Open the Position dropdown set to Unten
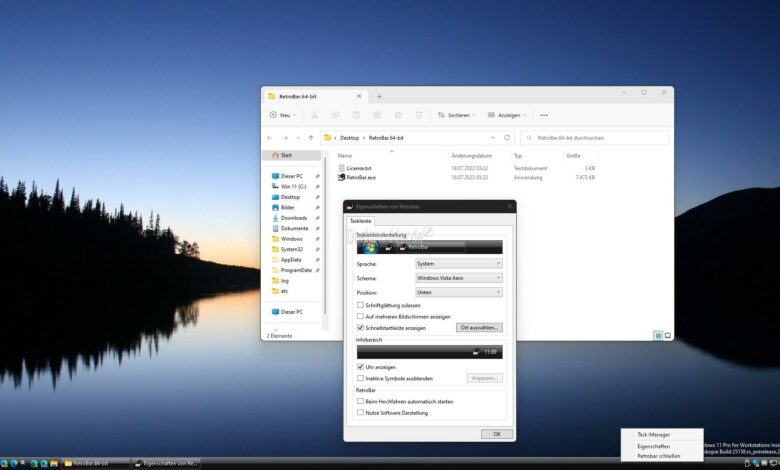This screenshot has height=470, width=780. (458, 292)
